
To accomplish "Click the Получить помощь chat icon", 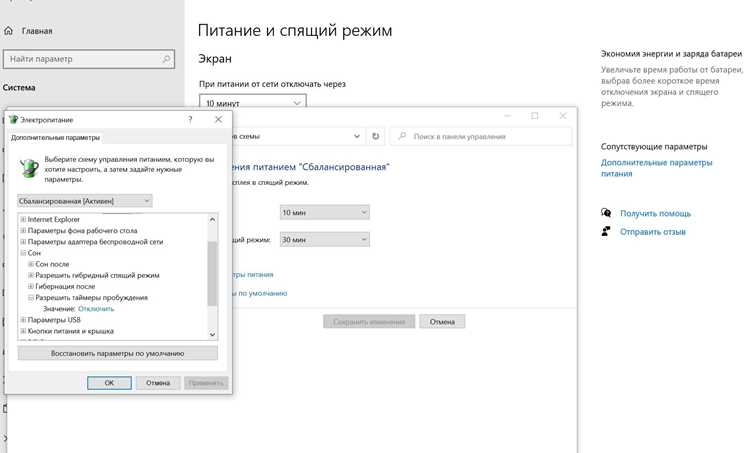I will tap(606, 213).
